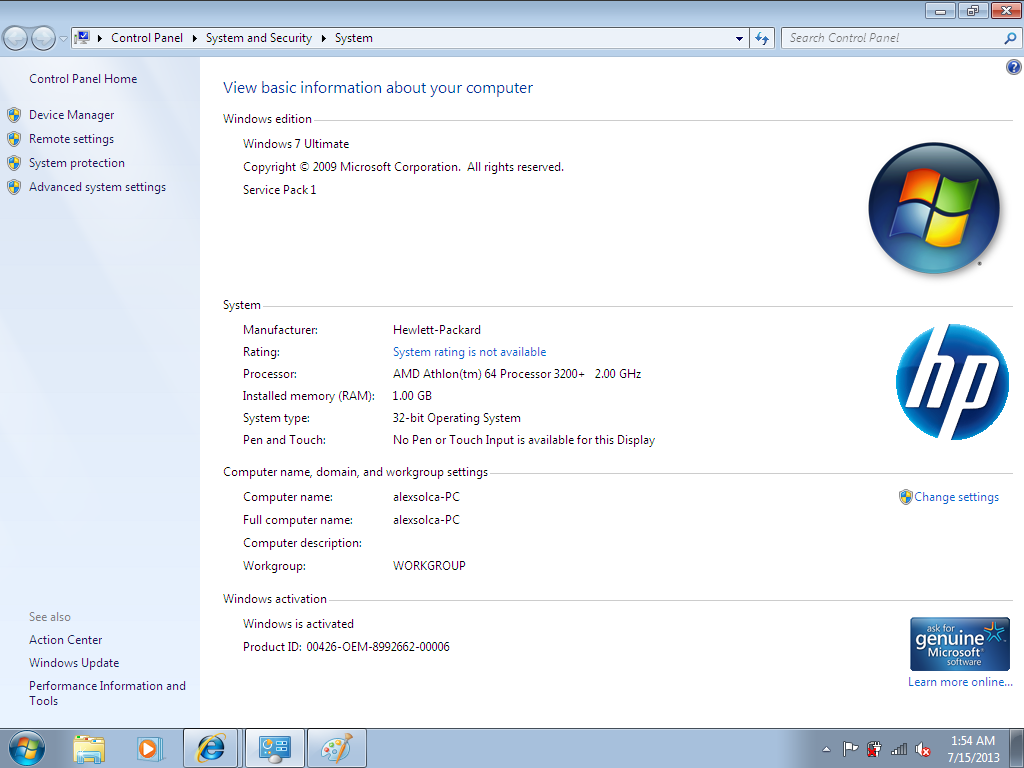Open Windows Explorer from the taskbar
This screenshot has height=768, width=1024.
(x=89, y=749)
